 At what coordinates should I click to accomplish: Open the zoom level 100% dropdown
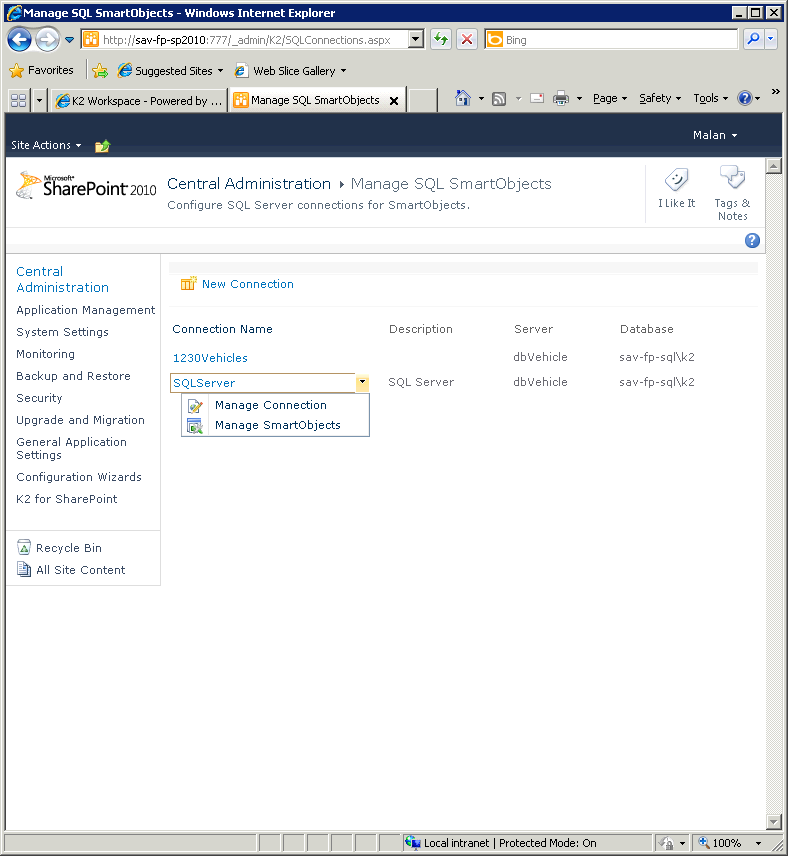pyautogui.click(x=759, y=843)
